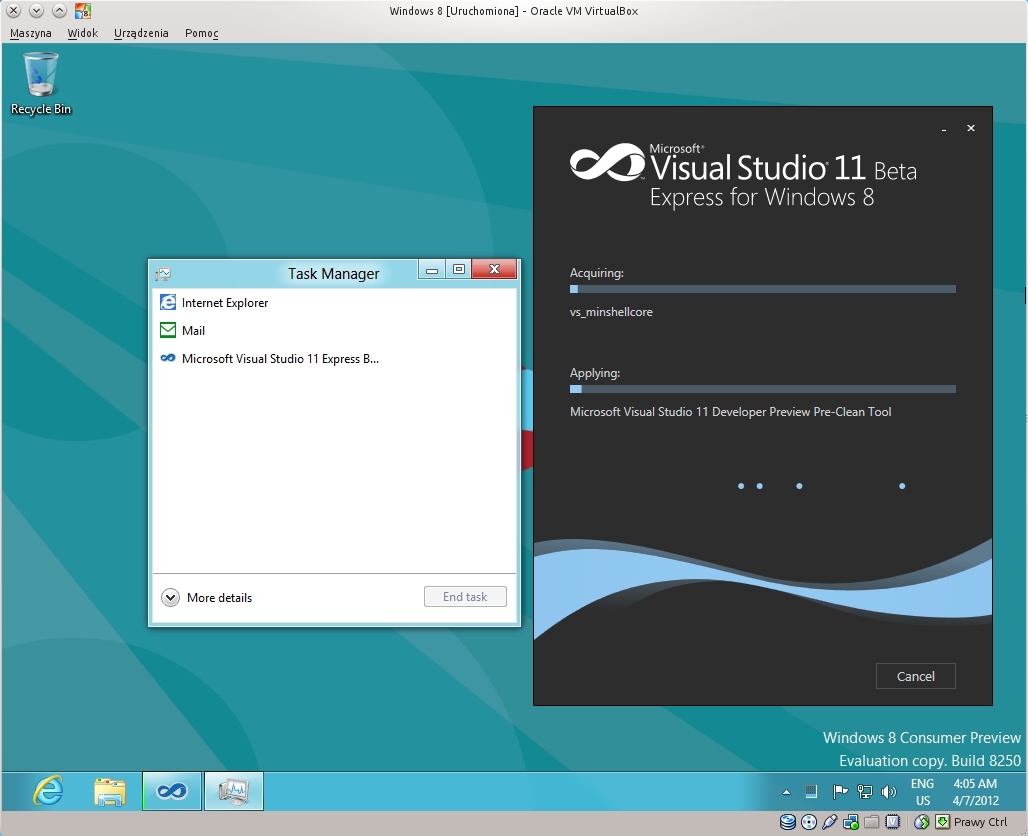Maximize the Task Manager window

point(459,269)
